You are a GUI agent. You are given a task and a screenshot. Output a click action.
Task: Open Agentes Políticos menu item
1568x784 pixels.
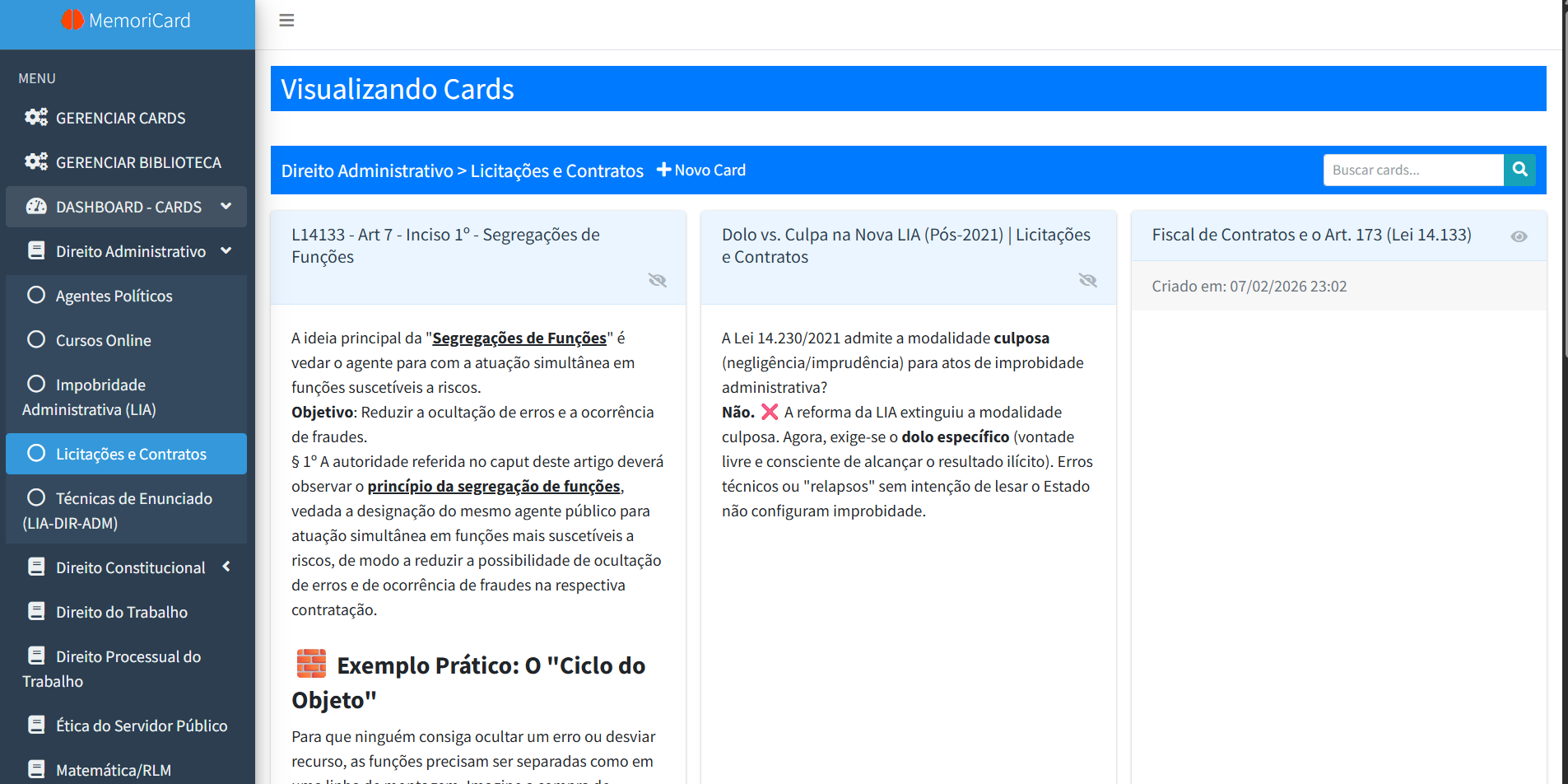pos(114,296)
